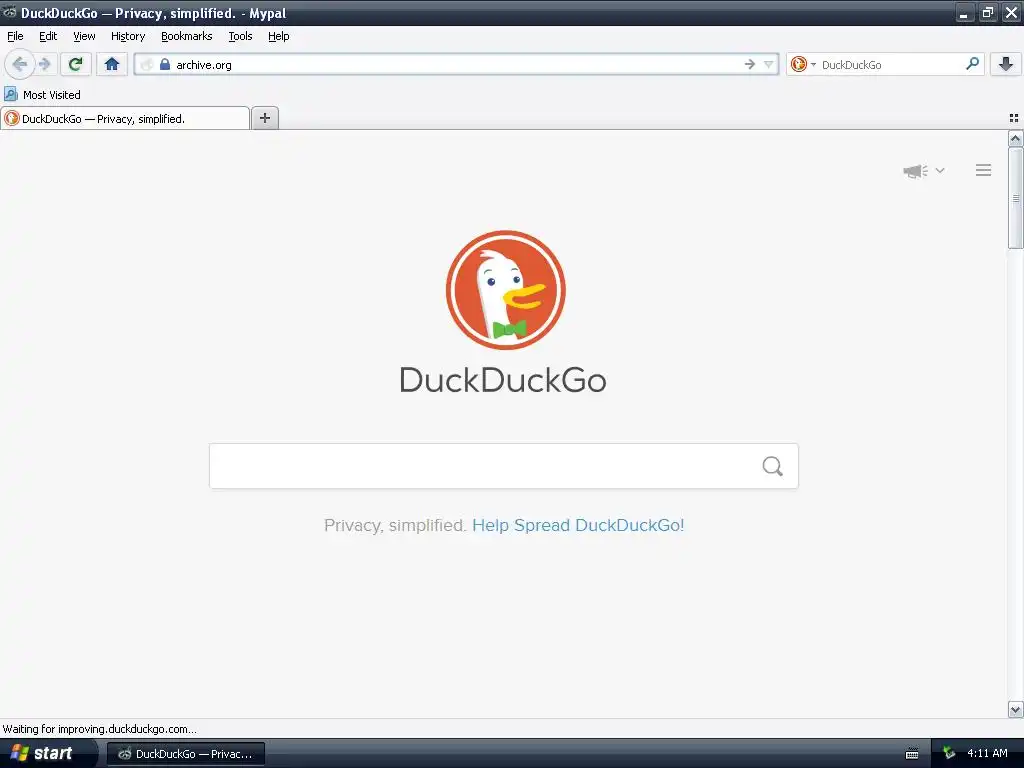Open the History menu
Screen dimensions: 1024x768
(x=128, y=36)
